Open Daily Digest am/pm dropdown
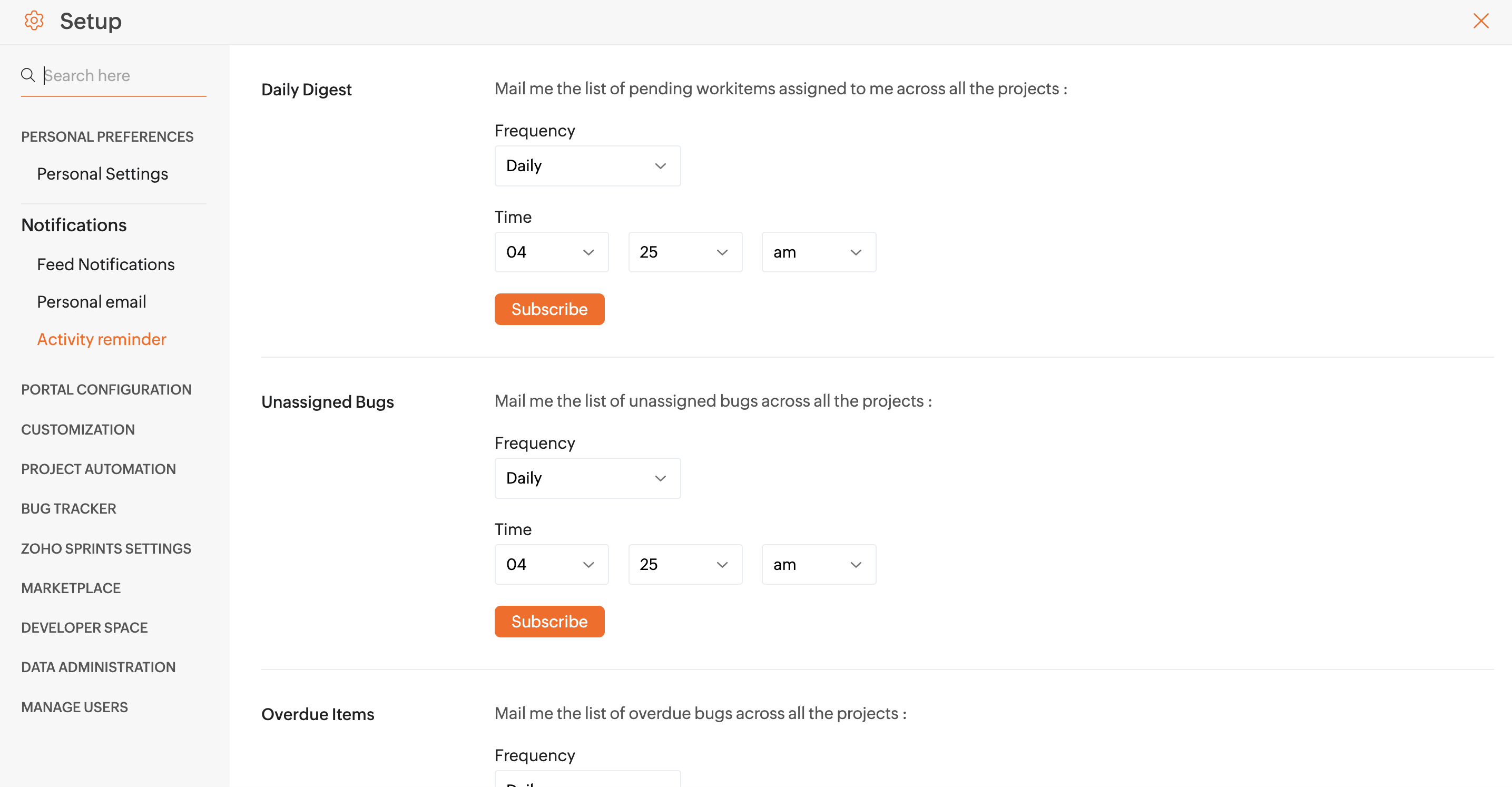This screenshot has width=1512, height=787. (818, 252)
